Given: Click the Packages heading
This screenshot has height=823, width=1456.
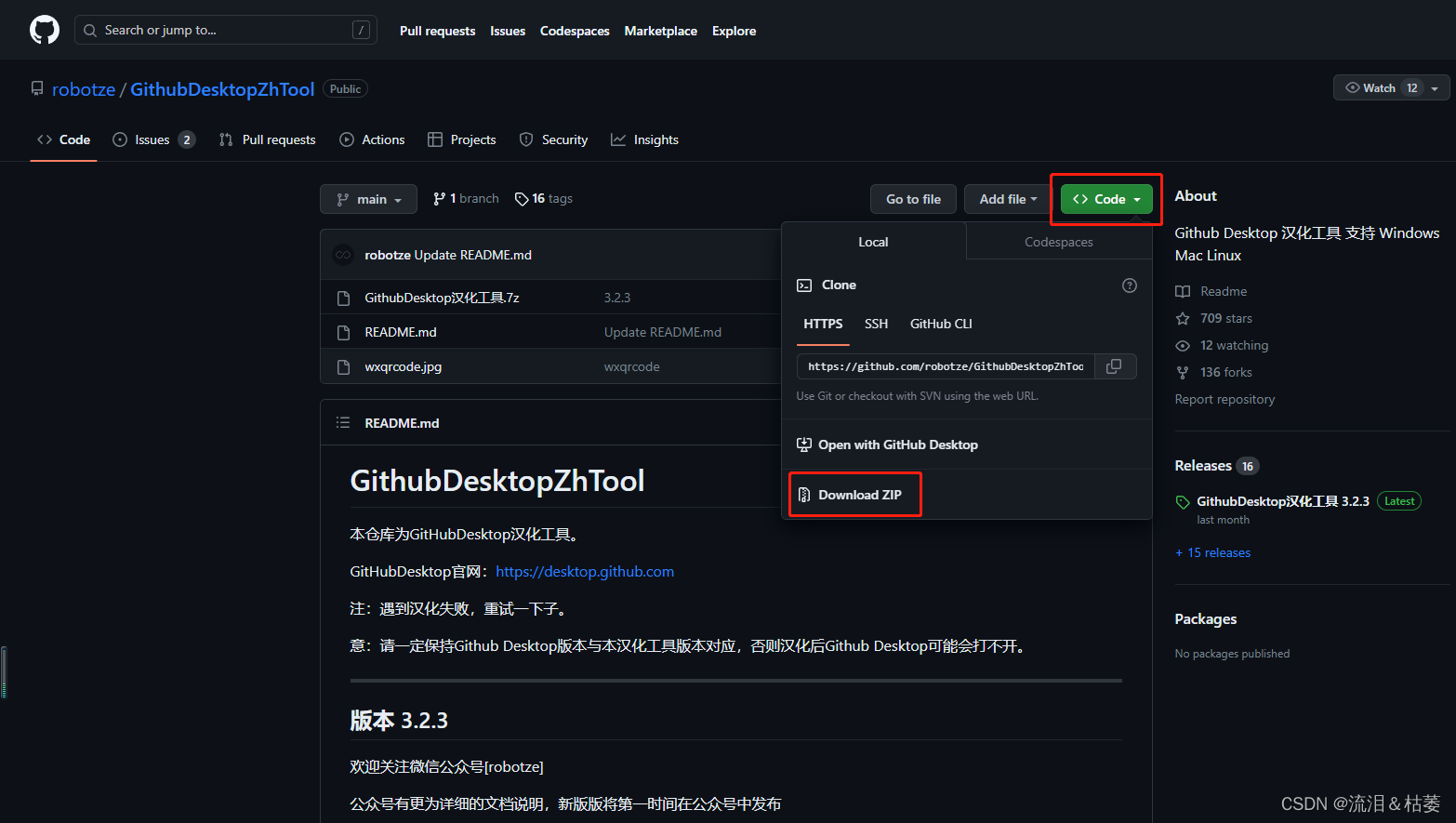Looking at the screenshot, I should point(1206,619).
